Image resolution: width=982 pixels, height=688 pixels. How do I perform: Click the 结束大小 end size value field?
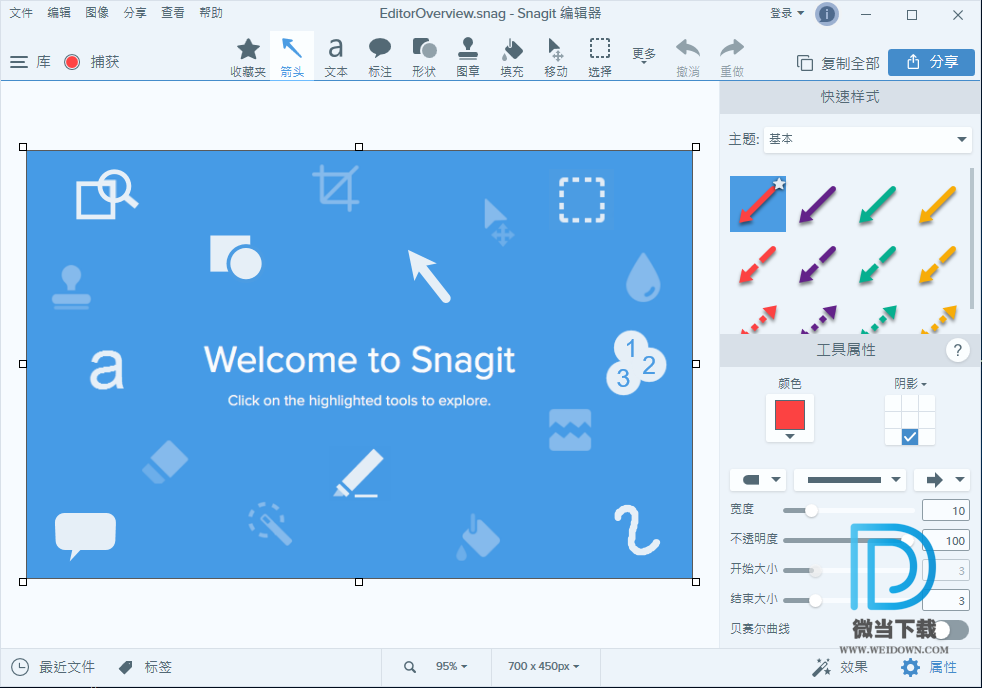tap(946, 601)
